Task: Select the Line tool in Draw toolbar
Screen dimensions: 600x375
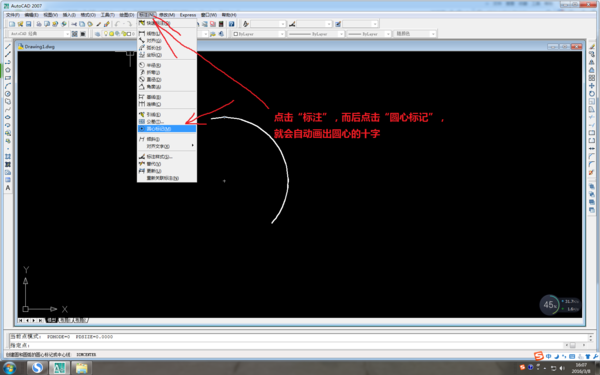Action: [x=8, y=46]
